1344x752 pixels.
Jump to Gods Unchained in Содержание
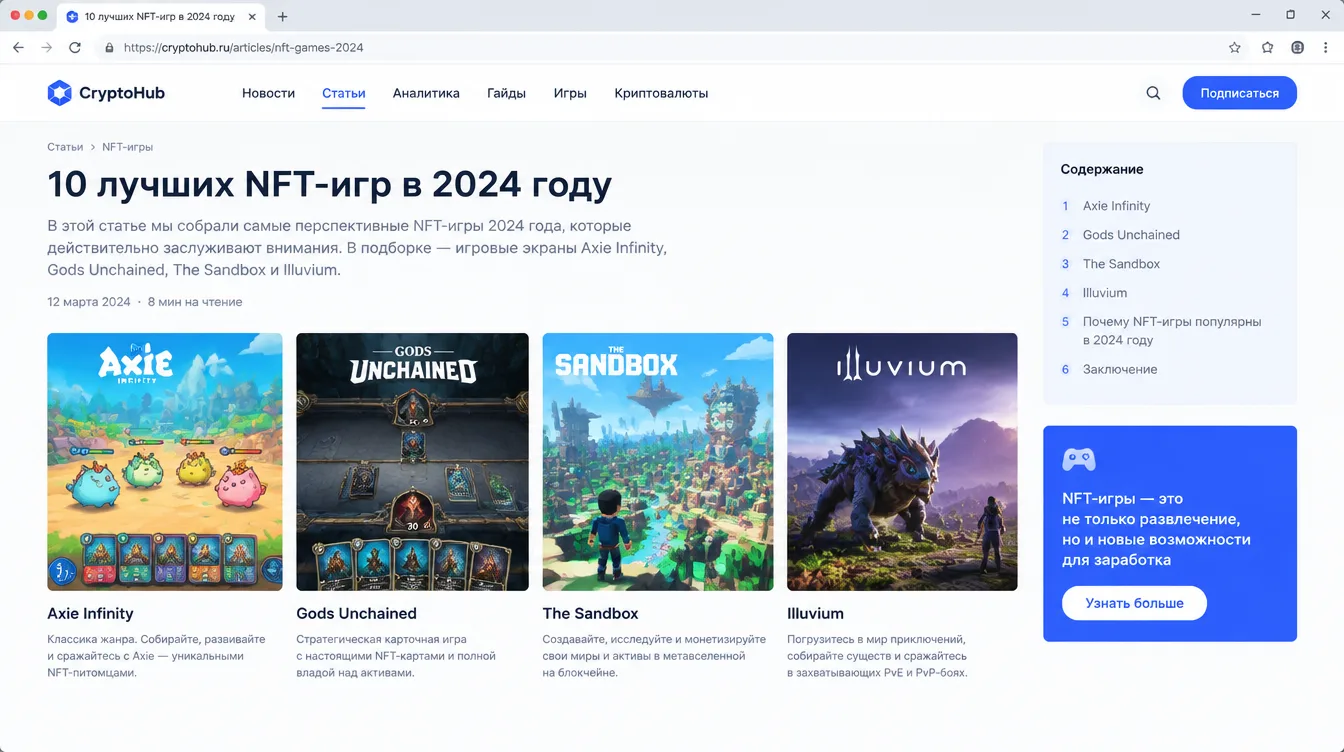coord(1131,235)
